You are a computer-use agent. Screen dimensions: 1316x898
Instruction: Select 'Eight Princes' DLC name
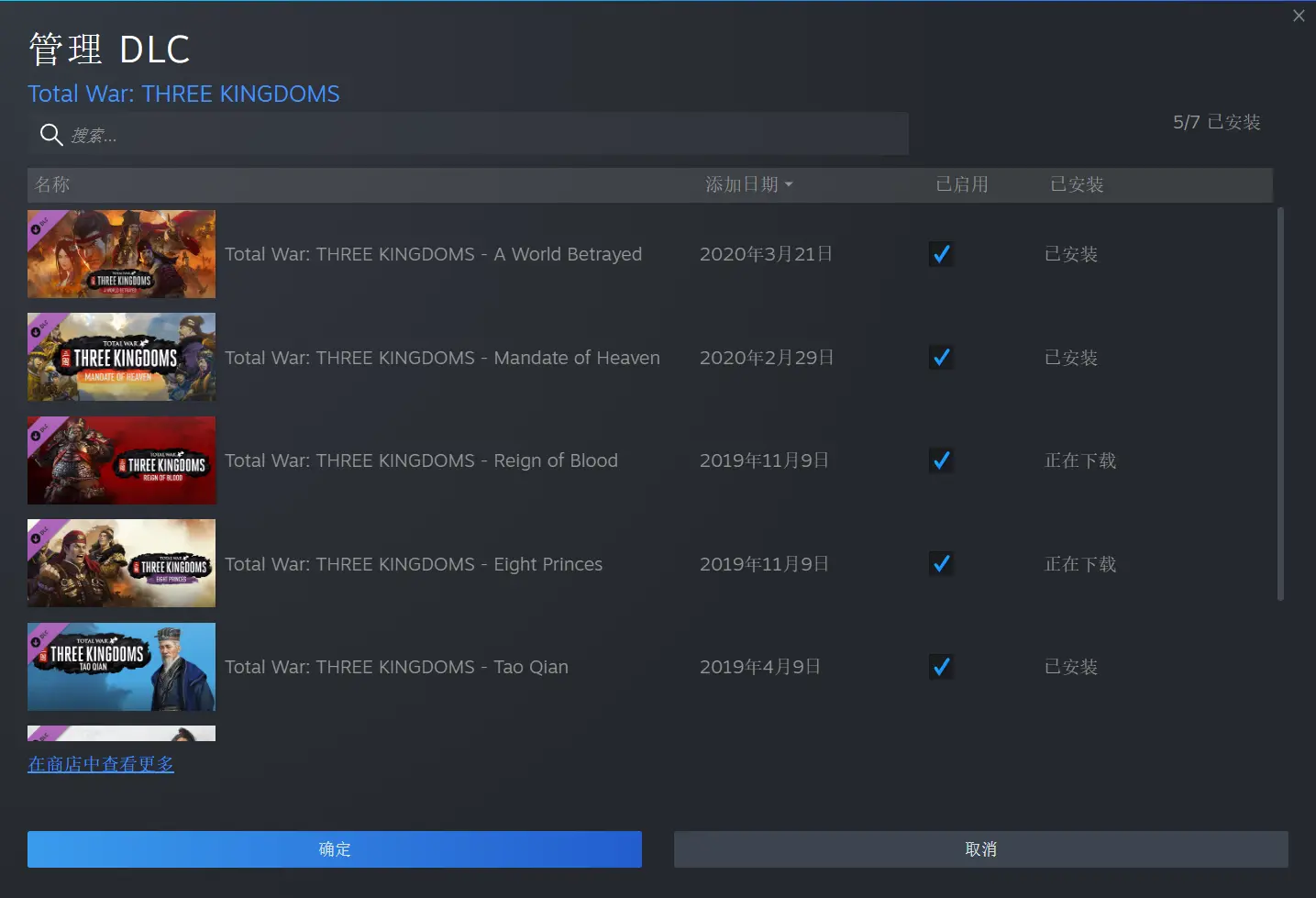click(414, 564)
